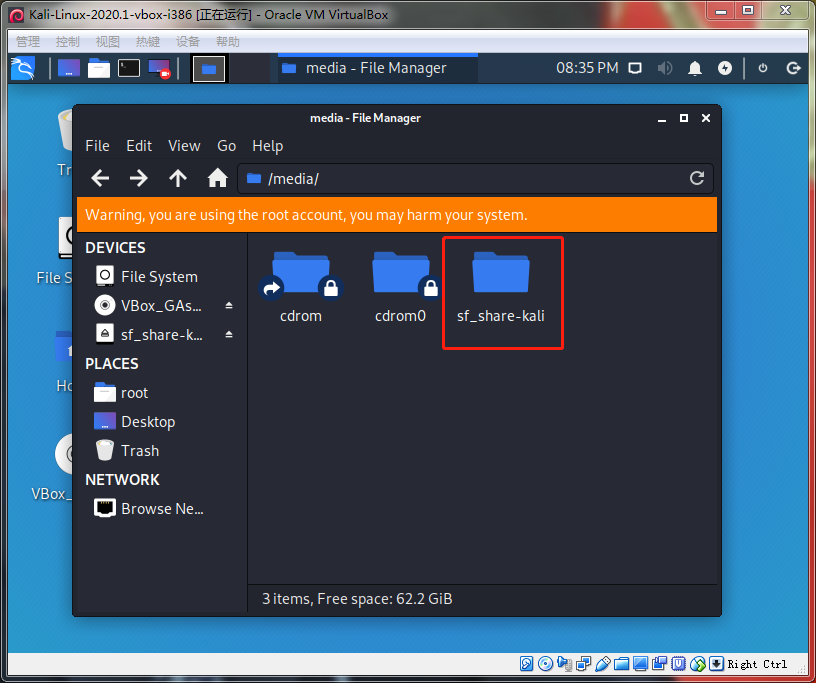Click the 08:35 PM clock

(587, 68)
